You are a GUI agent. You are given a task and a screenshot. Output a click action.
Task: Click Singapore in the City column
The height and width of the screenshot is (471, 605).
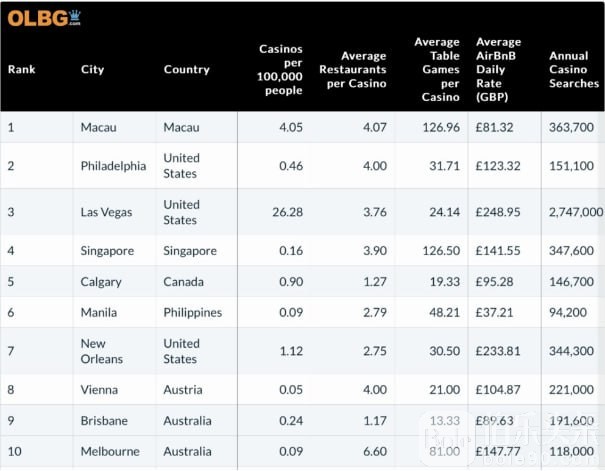point(107,251)
